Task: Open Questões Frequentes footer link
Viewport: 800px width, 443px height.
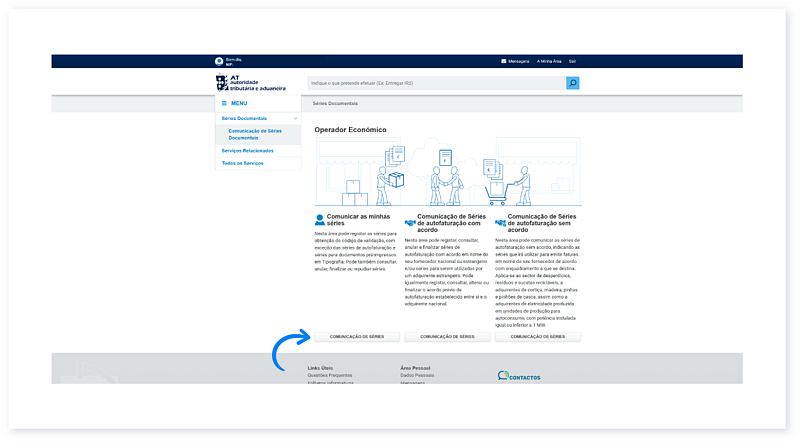Action: 330,375
